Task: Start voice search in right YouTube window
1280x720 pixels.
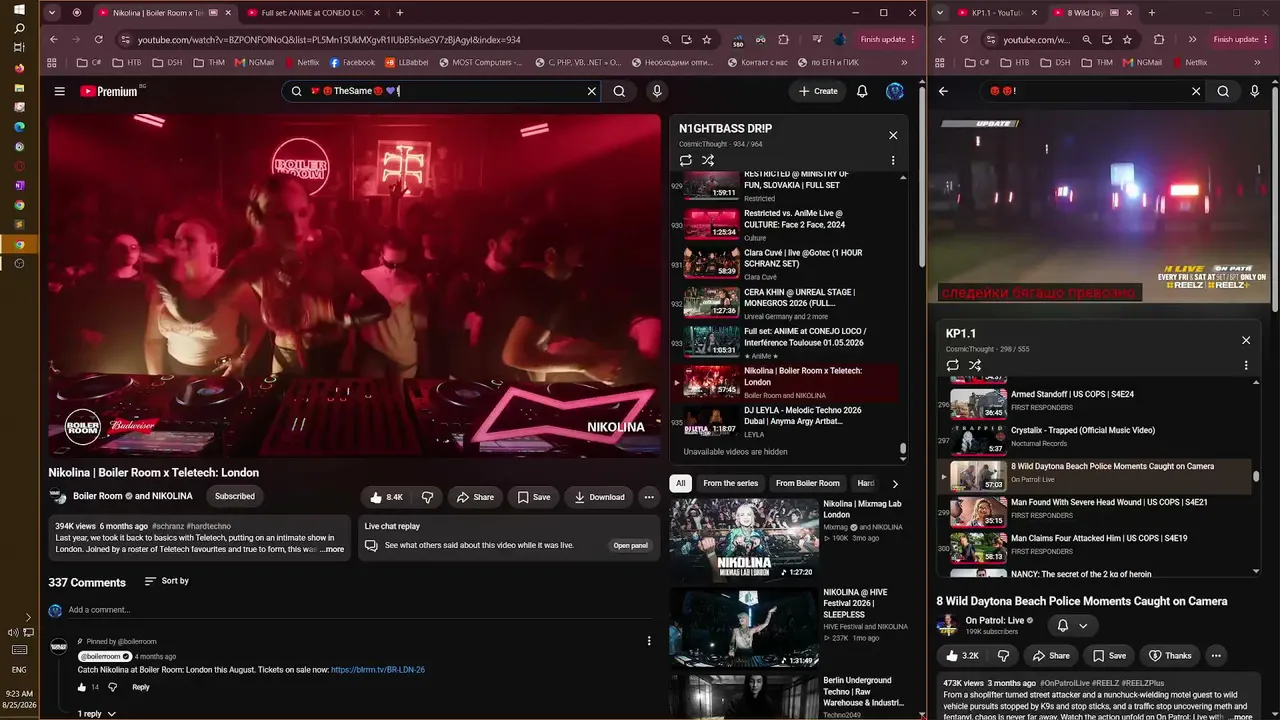Action: point(1255,91)
